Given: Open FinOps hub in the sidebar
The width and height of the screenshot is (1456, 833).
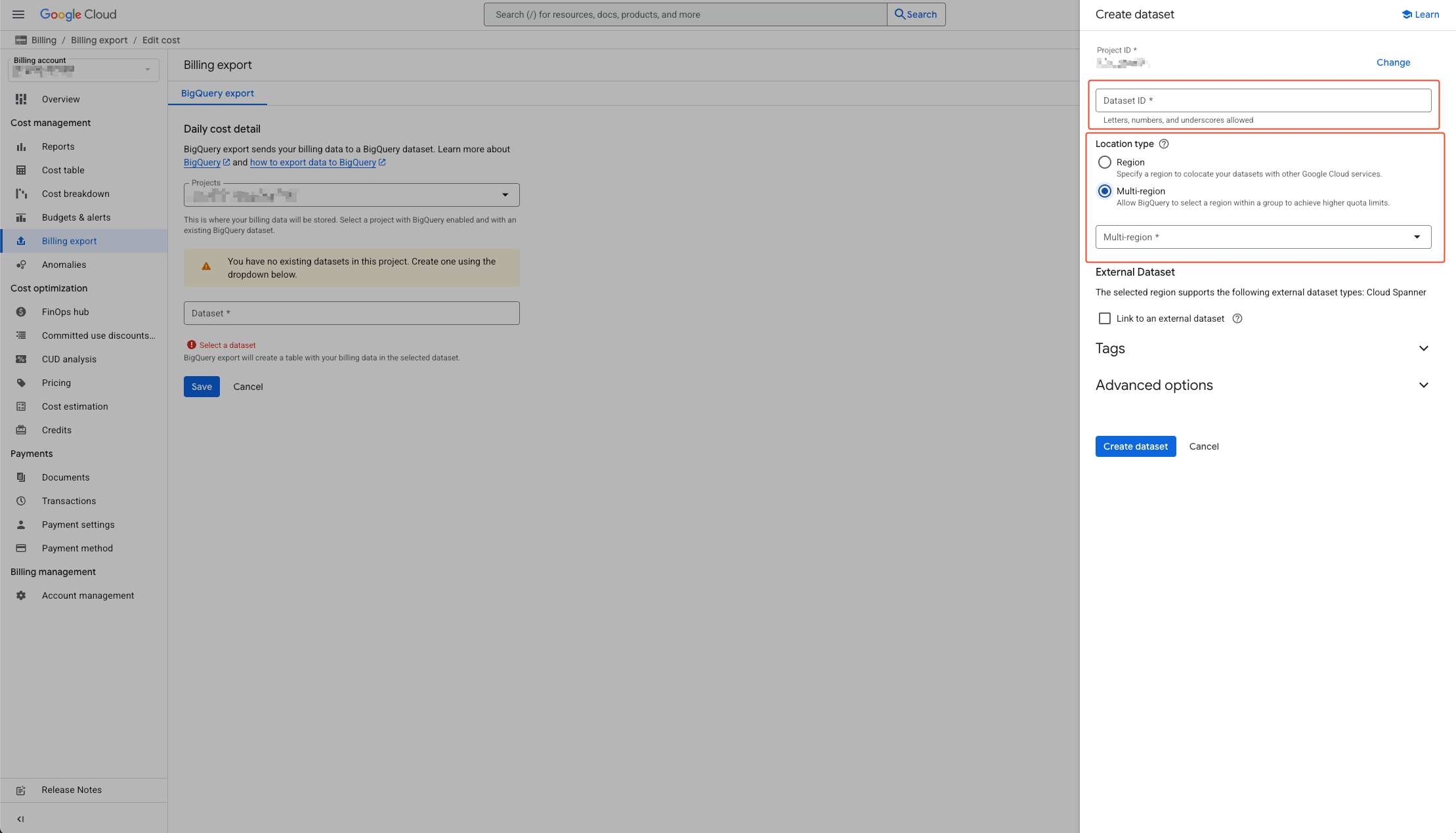Looking at the screenshot, I should point(83,312).
